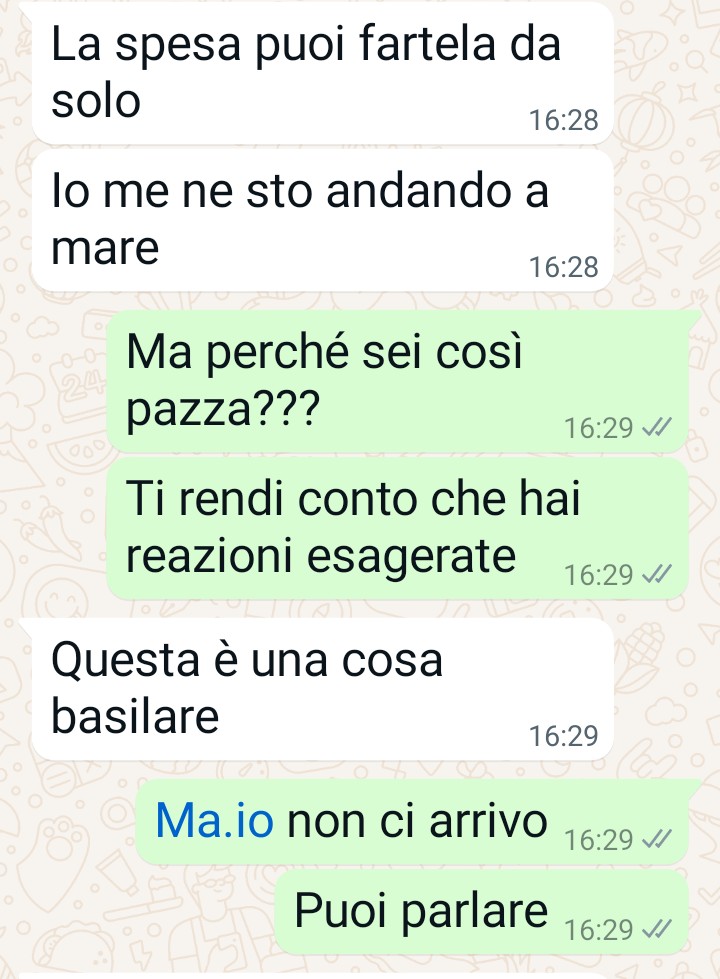Select the "Ma perché sei così pazza???" message
The height and width of the screenshot is (979, 720).
click(398, 381)
